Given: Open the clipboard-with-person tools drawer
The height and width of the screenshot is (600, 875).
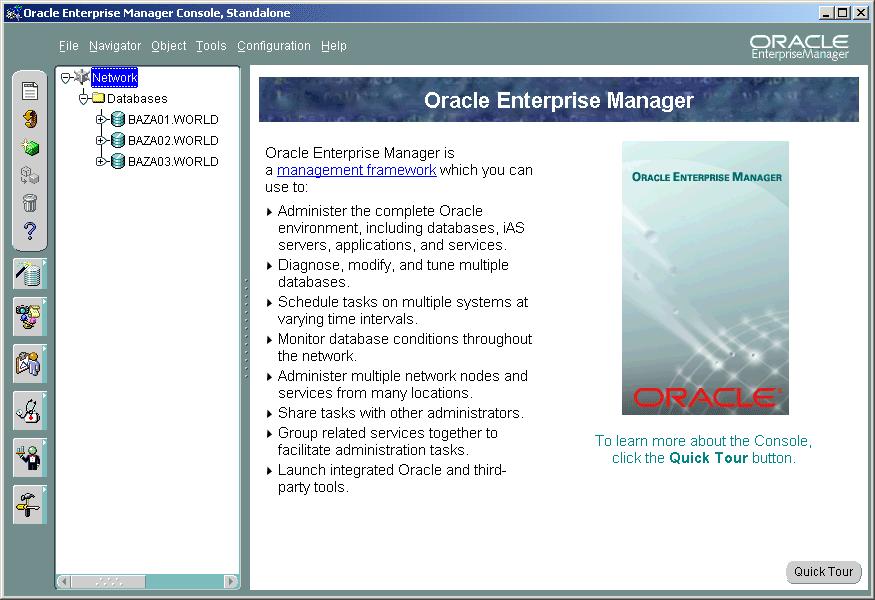Looking at the screenshot, I should pos(30,364).
